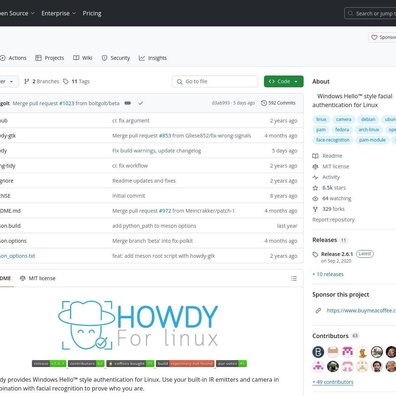Click the Howdy for Linux logo image
This screenshot has width=396, height=396.
[x=138, y=325]
